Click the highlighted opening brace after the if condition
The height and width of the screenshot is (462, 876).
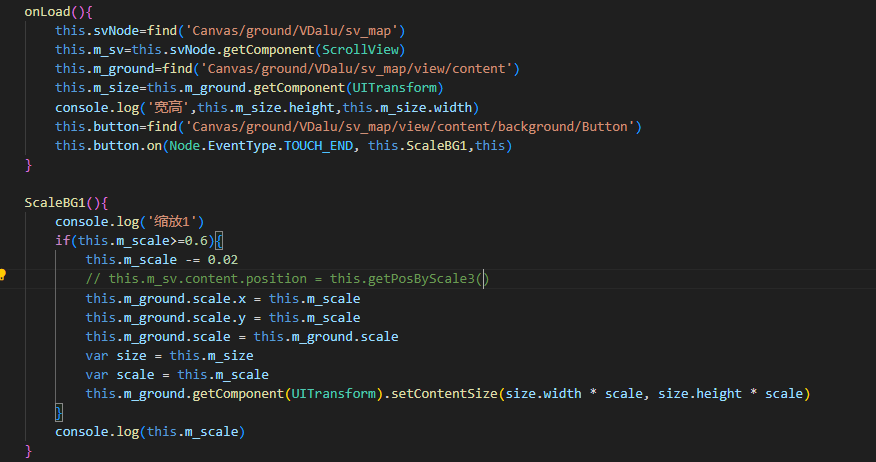pyautogui.click(x=219, y=241)
